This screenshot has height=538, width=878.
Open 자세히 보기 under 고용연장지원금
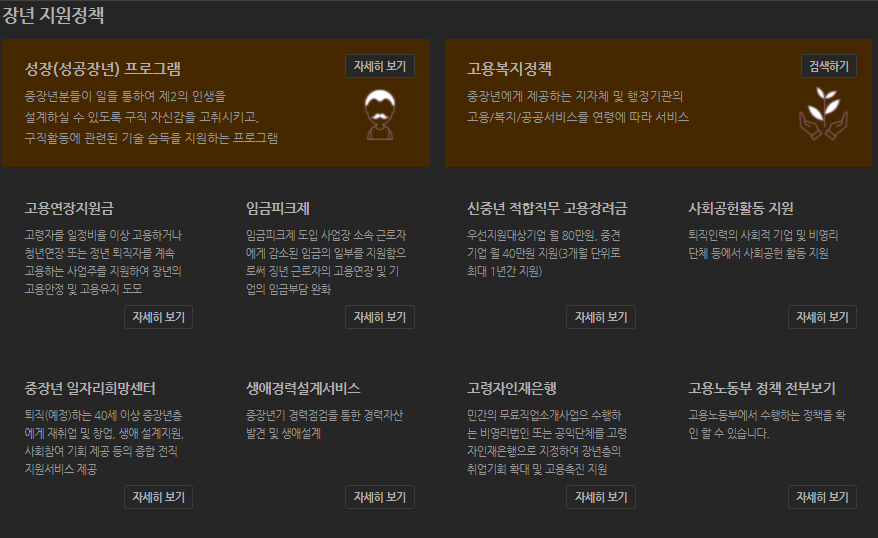point(158,317)
